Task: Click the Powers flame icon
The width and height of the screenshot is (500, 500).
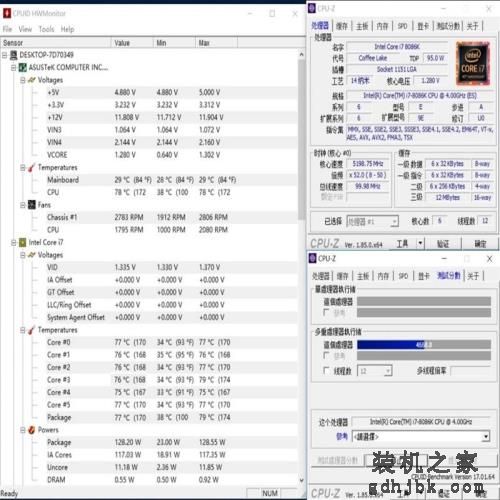Action: pyautogui.click(x=32, y=430)
